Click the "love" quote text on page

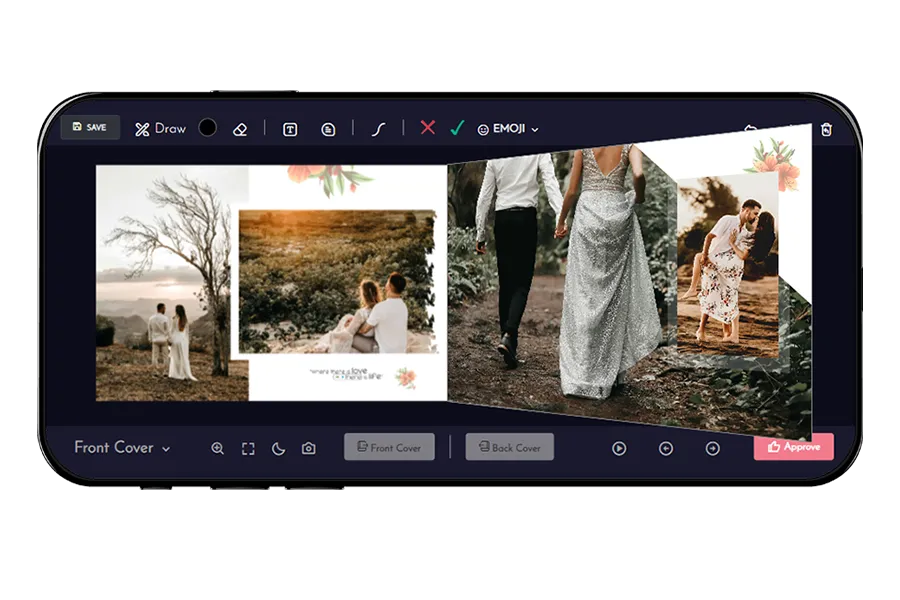[x=346, y=374]
